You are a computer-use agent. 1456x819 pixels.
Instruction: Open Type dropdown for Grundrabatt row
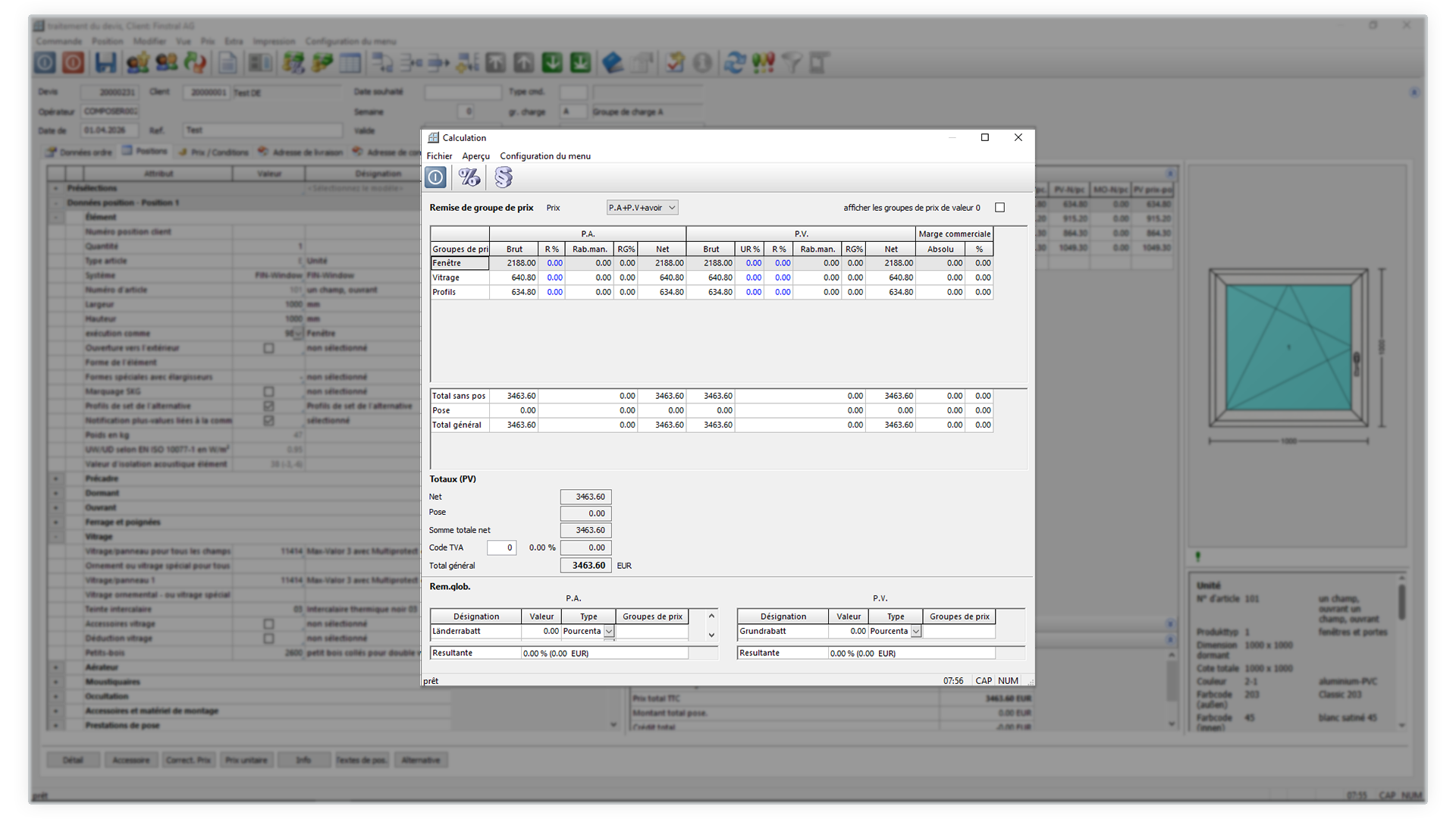point(916,632)
